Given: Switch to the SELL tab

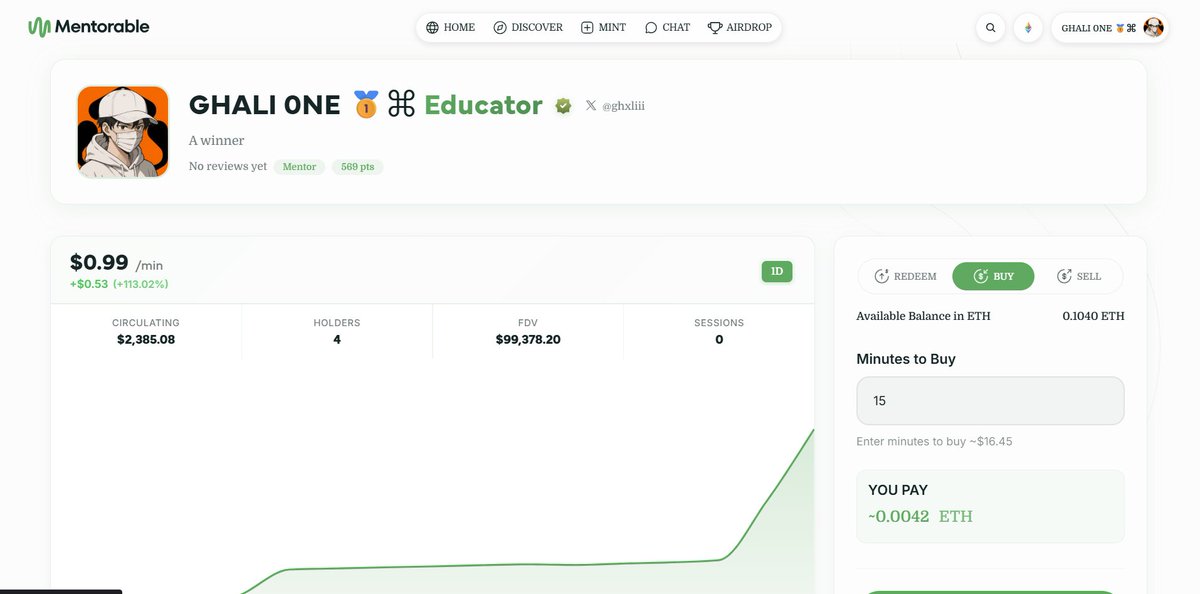Looking at the screenshot, I should pyautogui.click(x=1079, y=276).
